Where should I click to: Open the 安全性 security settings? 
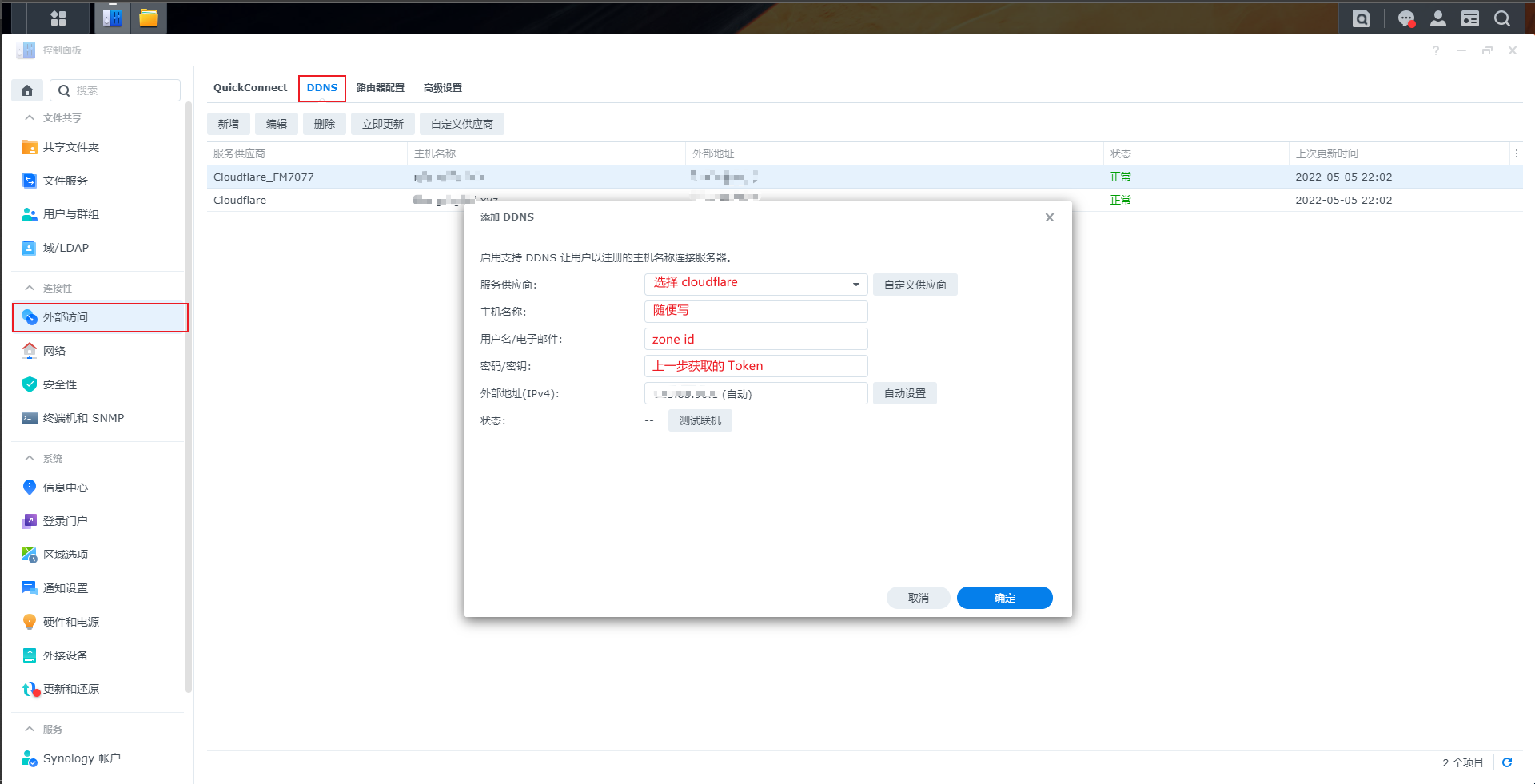coord(60,384)
